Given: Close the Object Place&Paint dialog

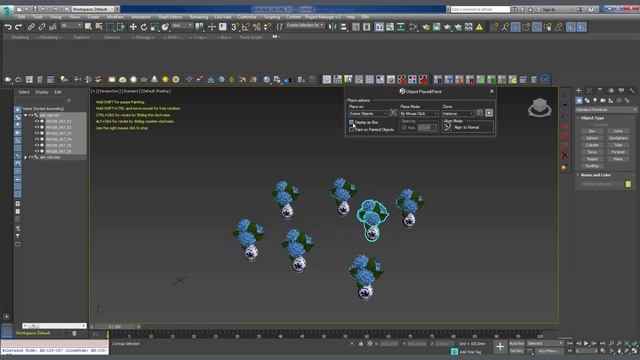Looking at the screenshot, I should pos(491,91).
